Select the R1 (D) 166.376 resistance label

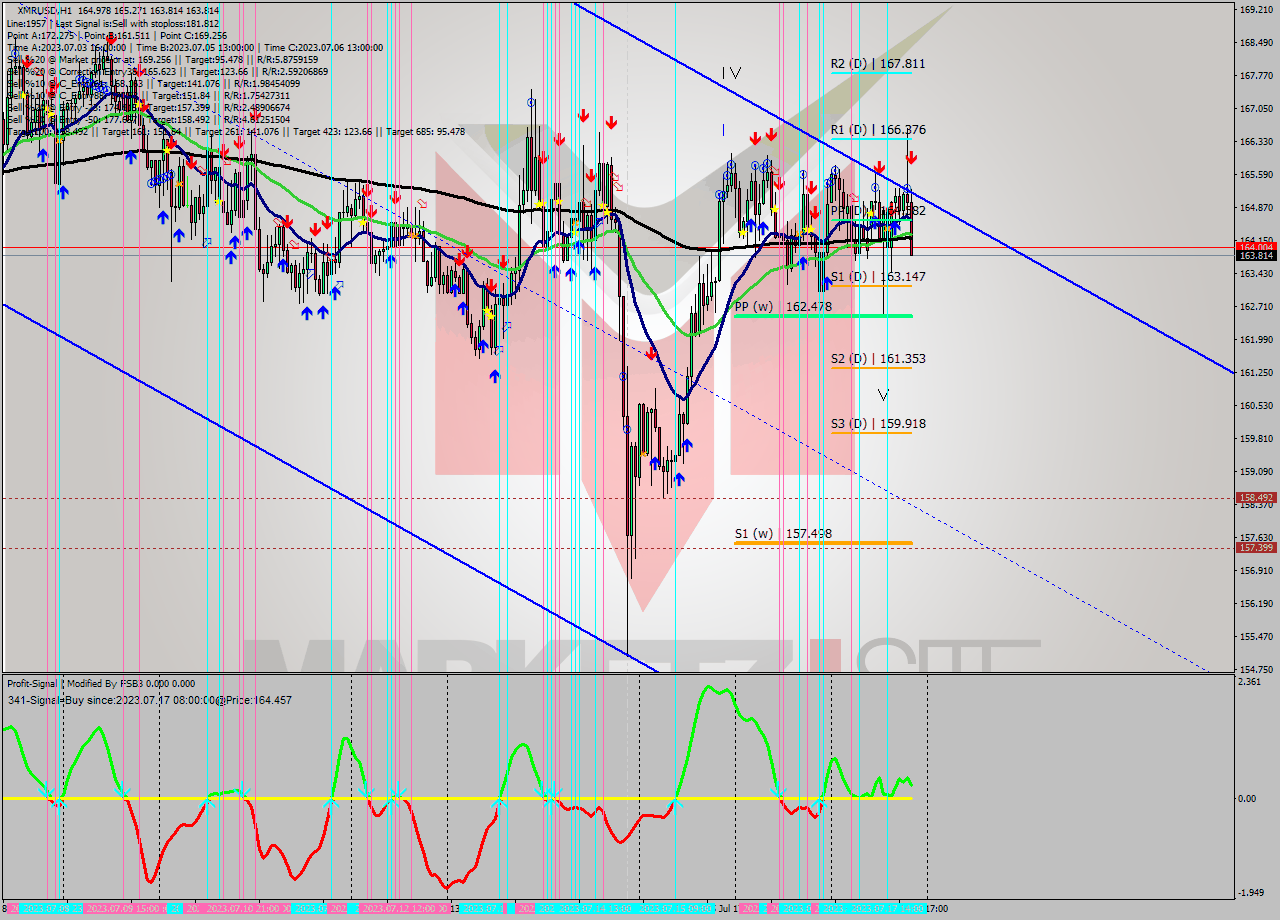click(877, 130)
